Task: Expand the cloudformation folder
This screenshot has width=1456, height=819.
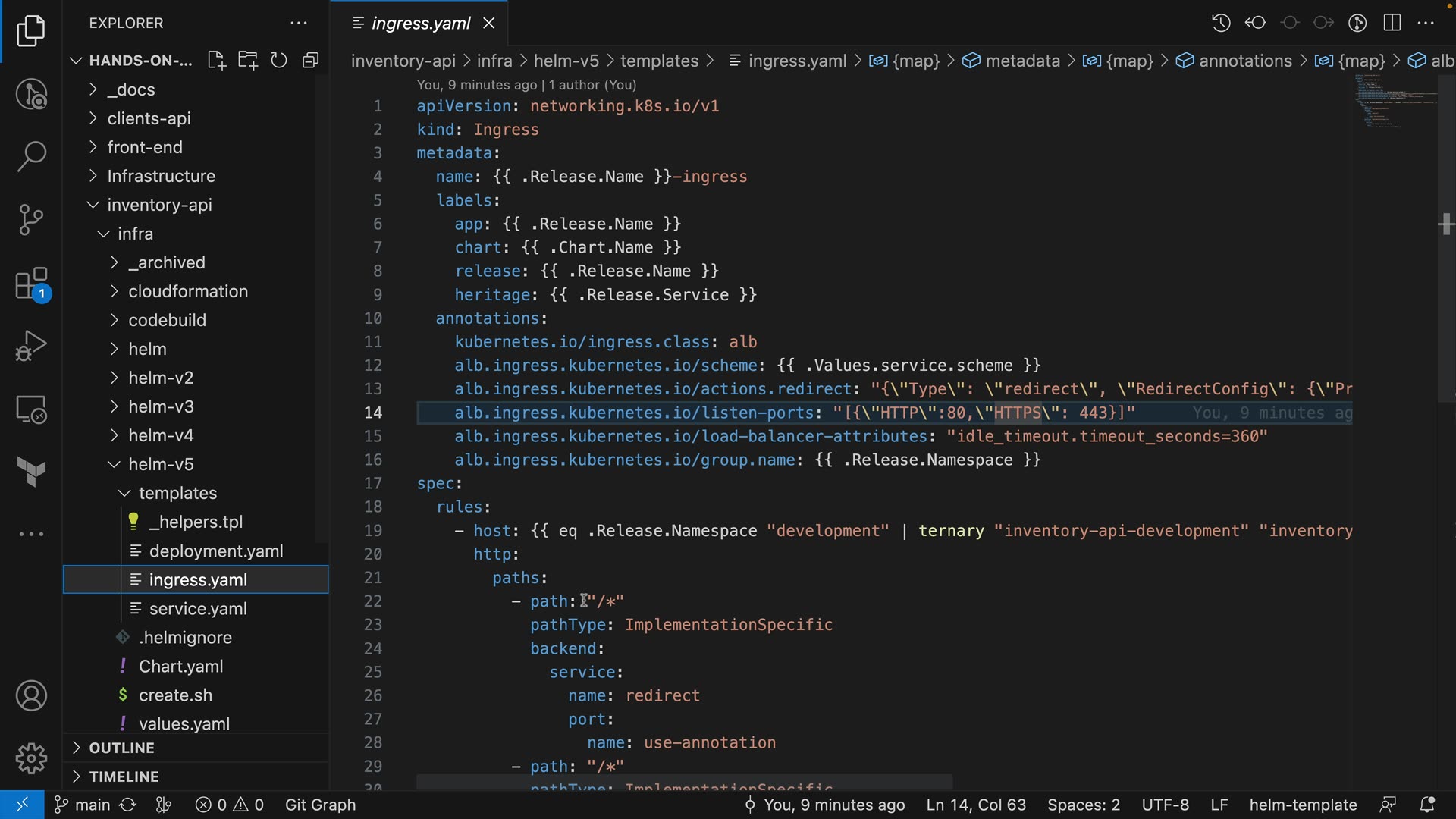Action: click(188, 291)
